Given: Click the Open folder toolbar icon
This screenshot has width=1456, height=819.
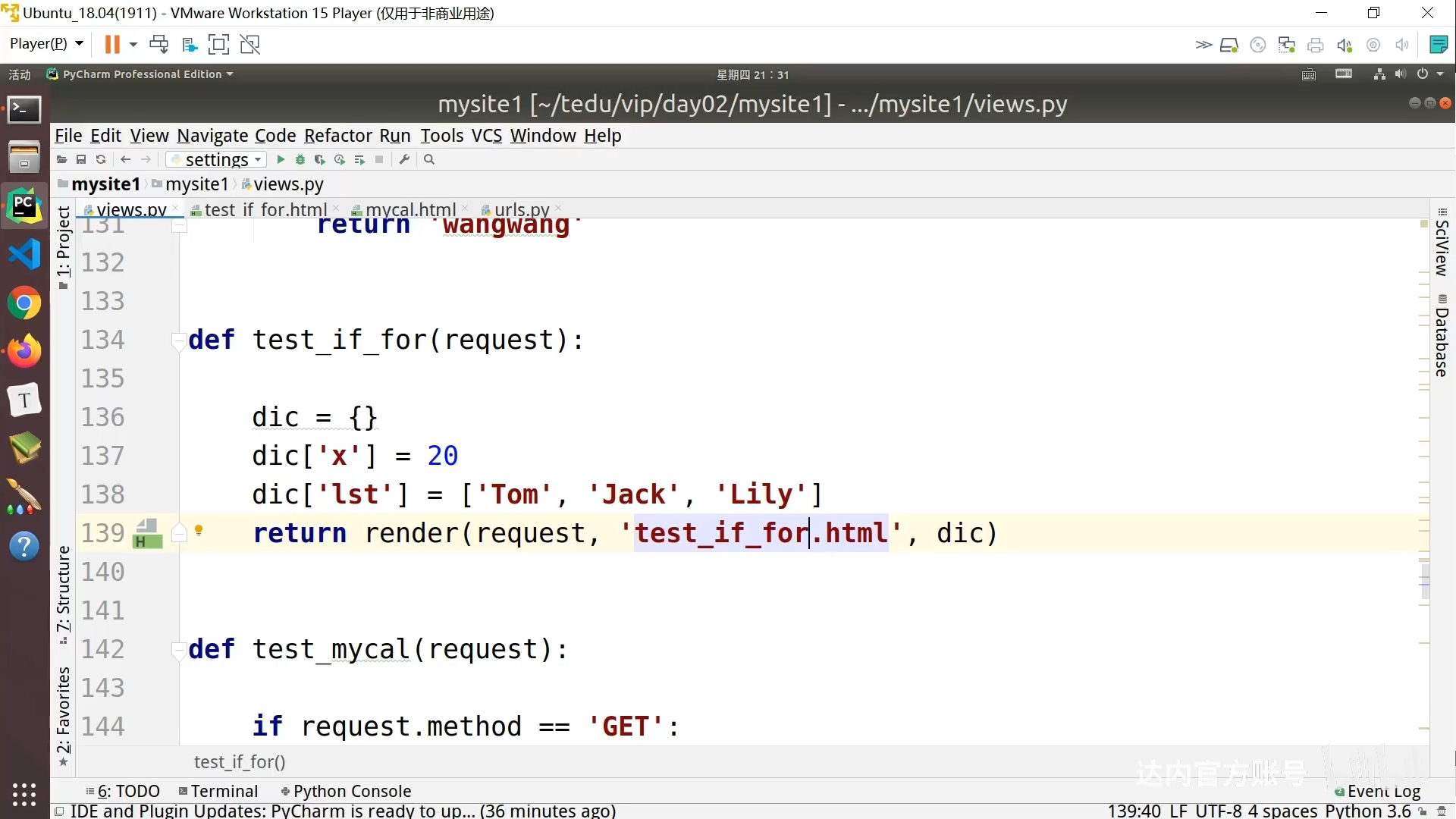Looking at the screenshot, I should click(x=62, y=160).
